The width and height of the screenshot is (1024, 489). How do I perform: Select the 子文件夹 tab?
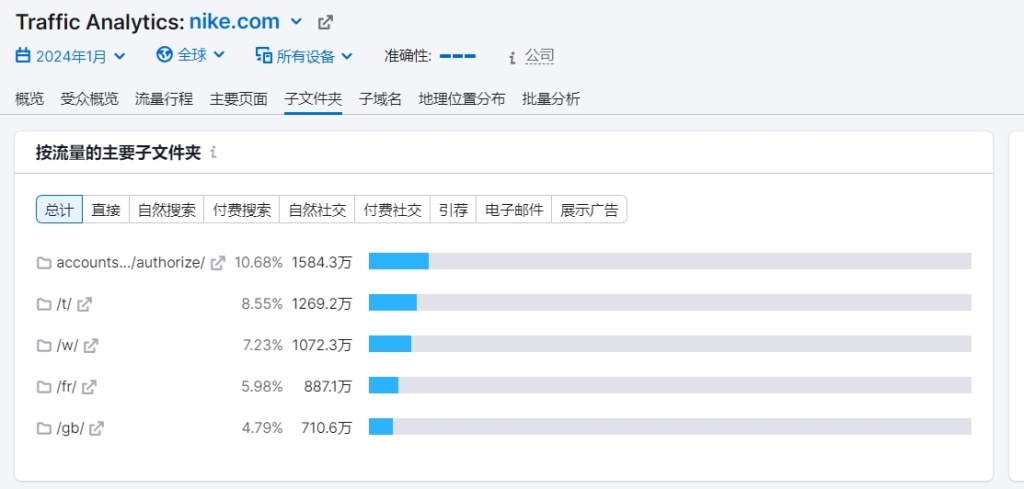click(x=313, y=99)
